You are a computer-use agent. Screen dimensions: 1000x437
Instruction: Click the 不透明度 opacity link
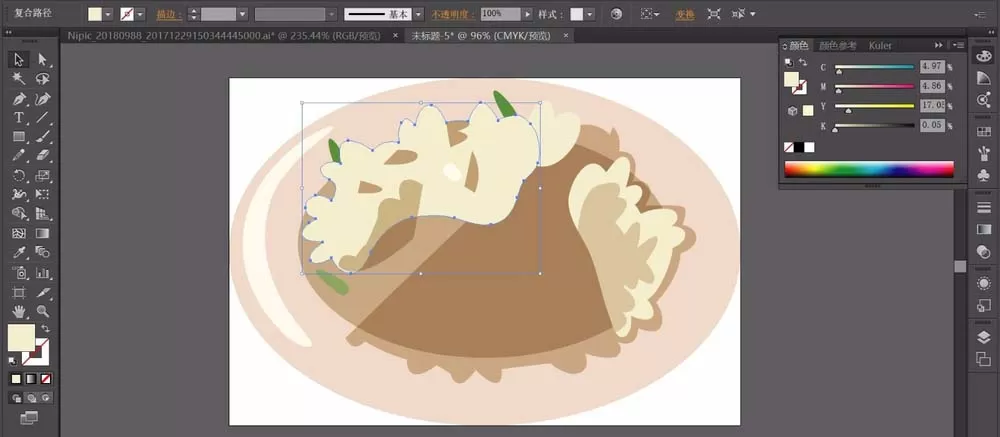452,14
